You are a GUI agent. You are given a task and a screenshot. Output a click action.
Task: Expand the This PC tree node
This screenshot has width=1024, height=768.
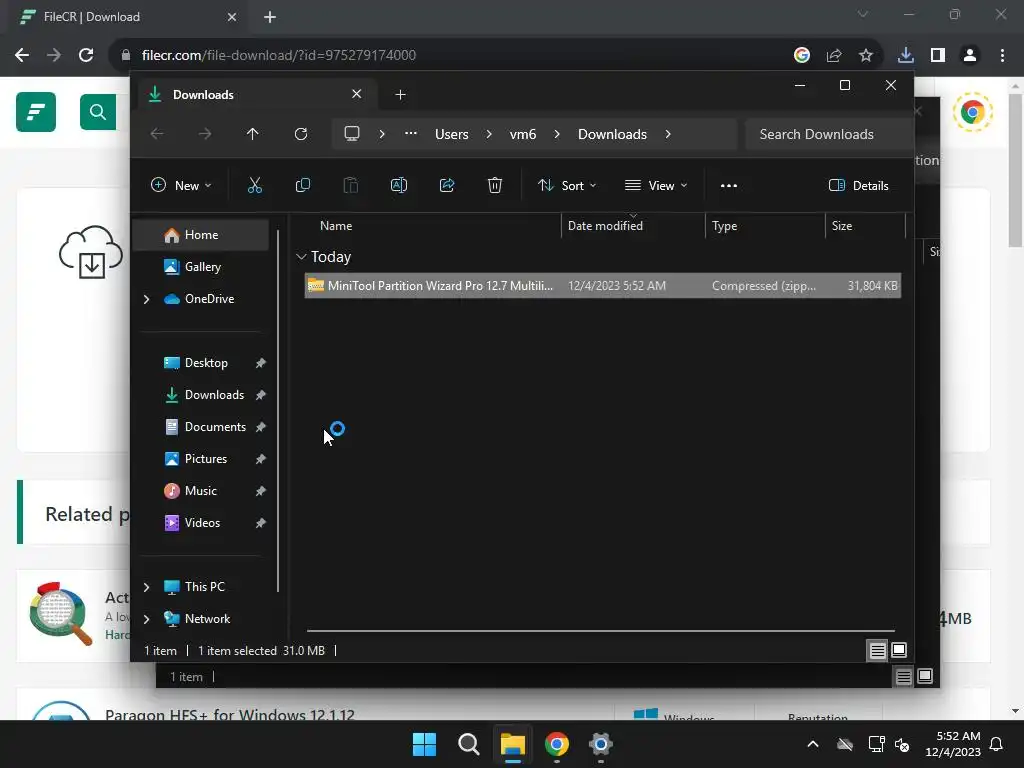146,587
